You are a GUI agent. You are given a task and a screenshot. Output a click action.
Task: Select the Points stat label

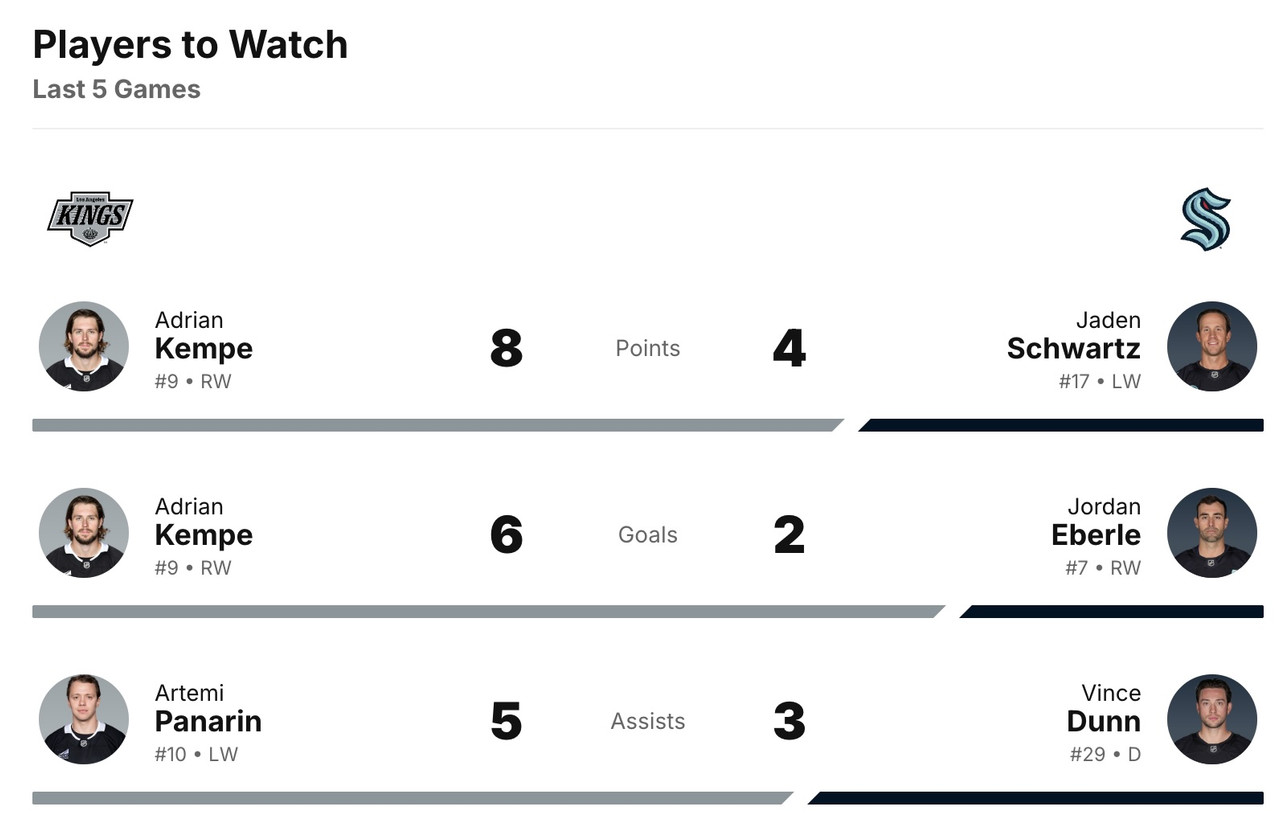point(648,348)
